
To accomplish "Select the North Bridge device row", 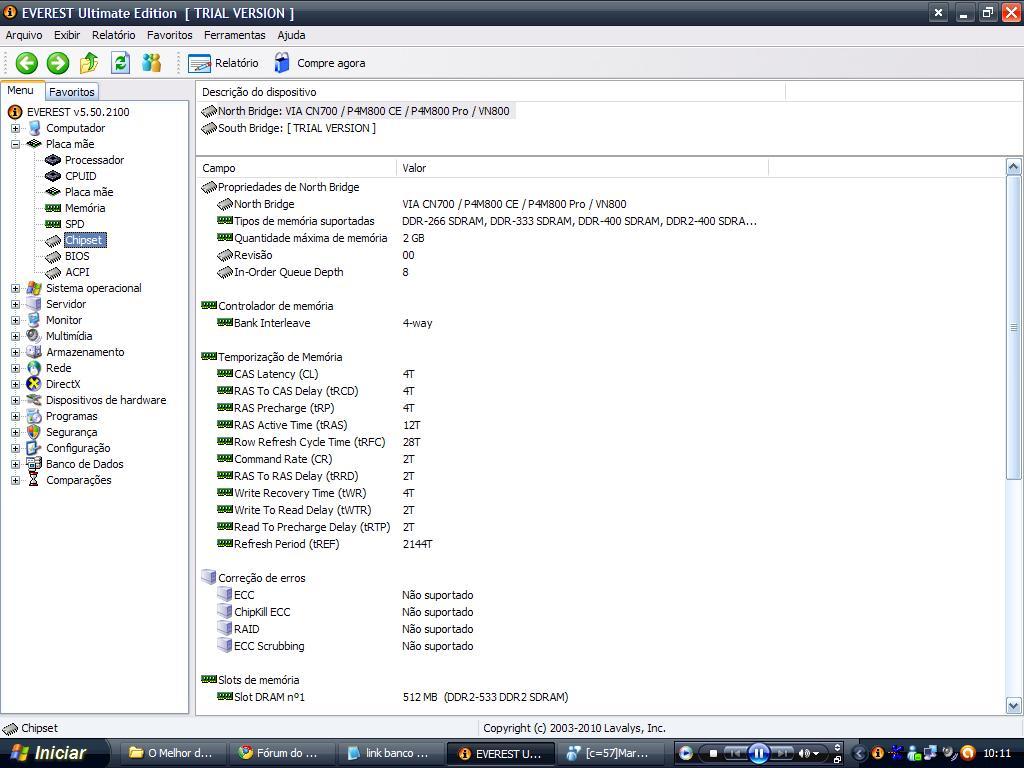I will [x=356, y=111].
